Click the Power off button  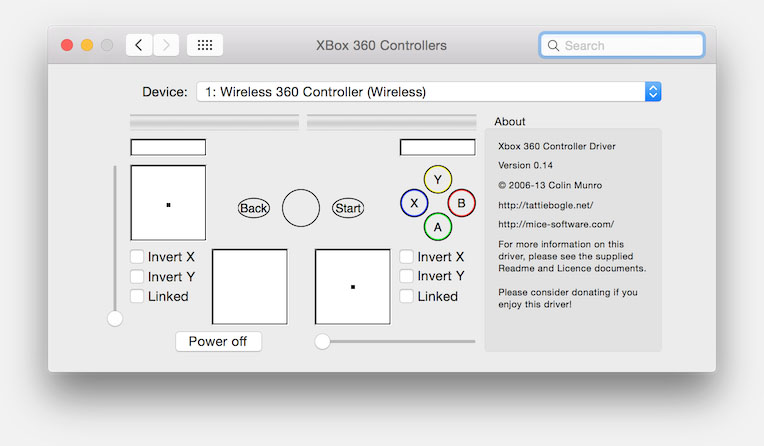click(218, 341)
